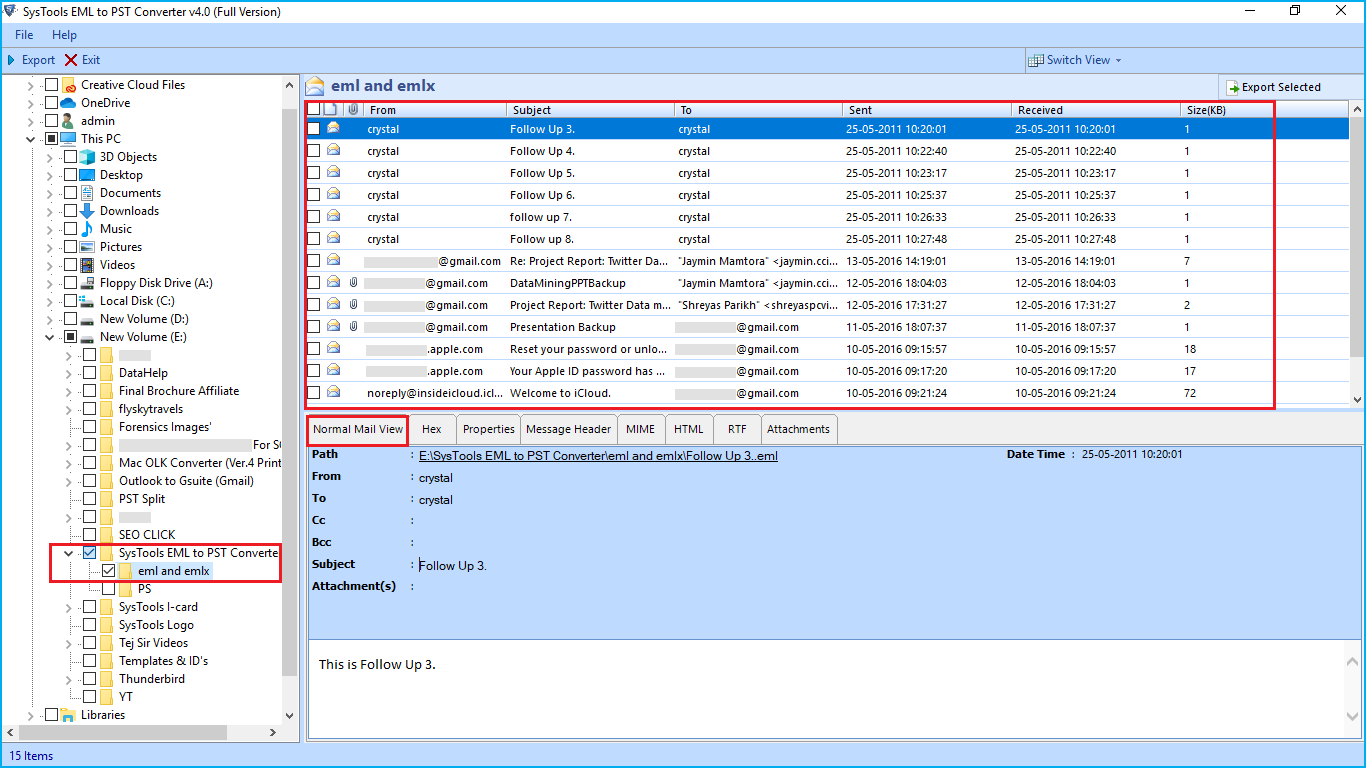
Task: Click the Documents folder icon
Action: [87, 193]
